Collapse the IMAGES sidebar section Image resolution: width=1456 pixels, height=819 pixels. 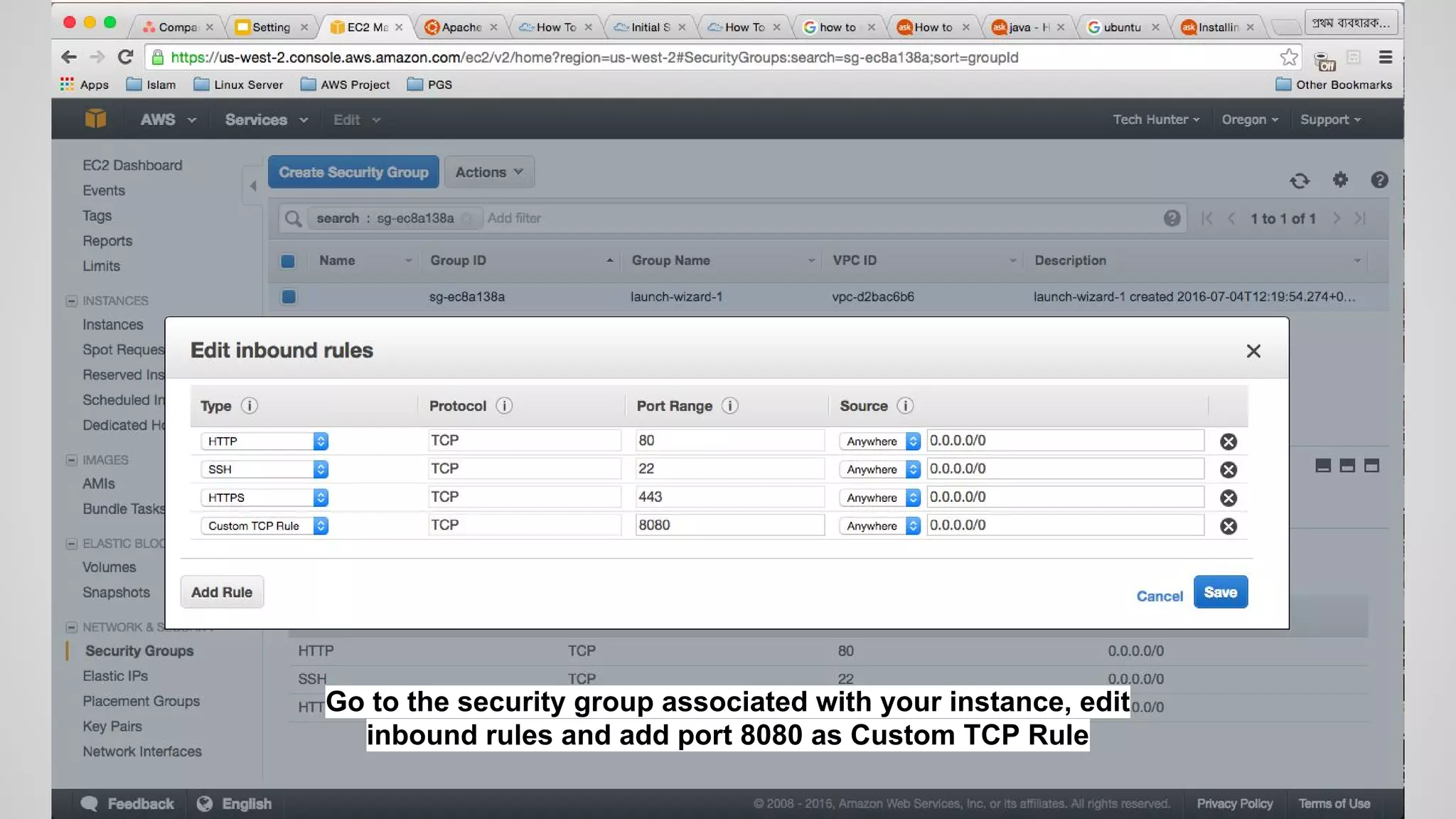click(x=71, y=460)
